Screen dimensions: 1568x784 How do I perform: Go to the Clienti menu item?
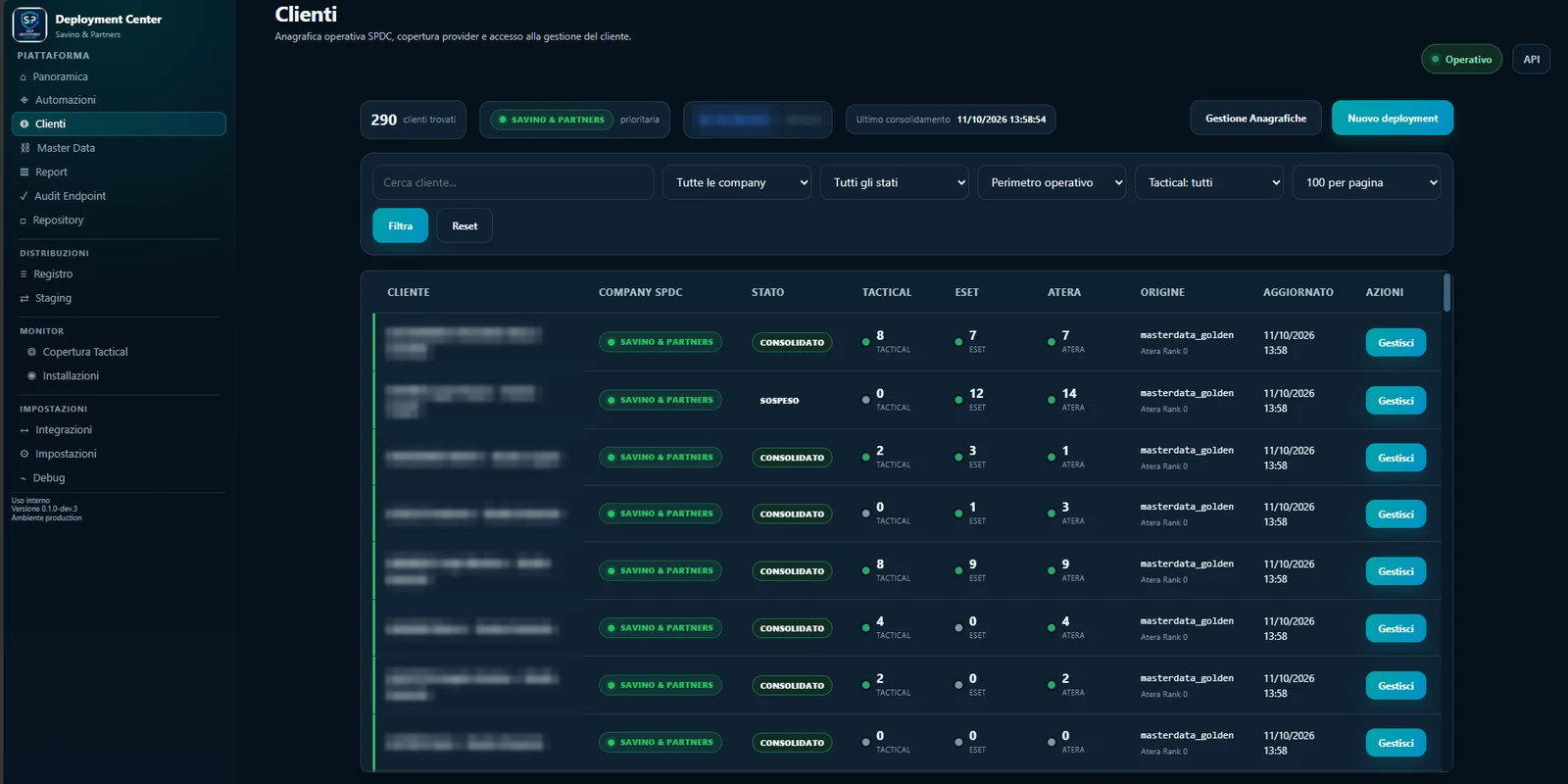[x=119, y=123]
